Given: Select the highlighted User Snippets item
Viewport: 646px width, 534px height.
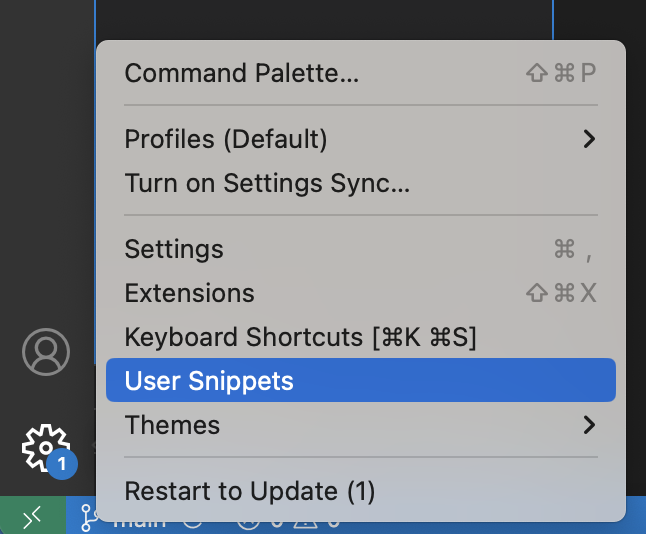Looking at the screenshot, I should 361,380.
